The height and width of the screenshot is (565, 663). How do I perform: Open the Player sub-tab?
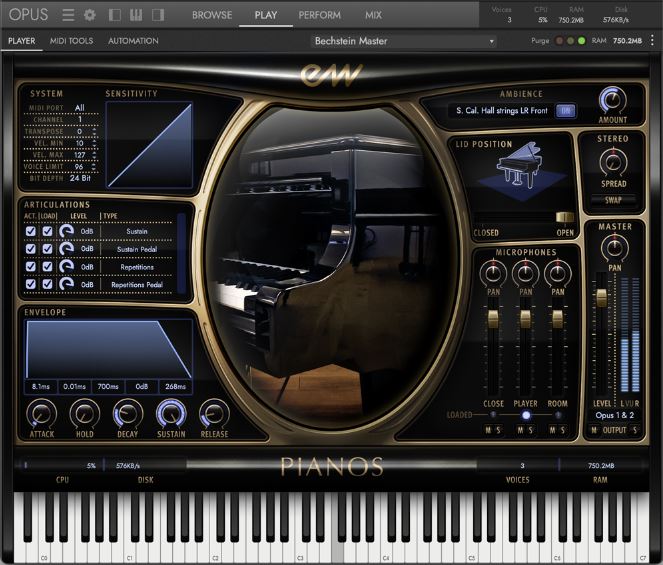[x=22, y=41]
